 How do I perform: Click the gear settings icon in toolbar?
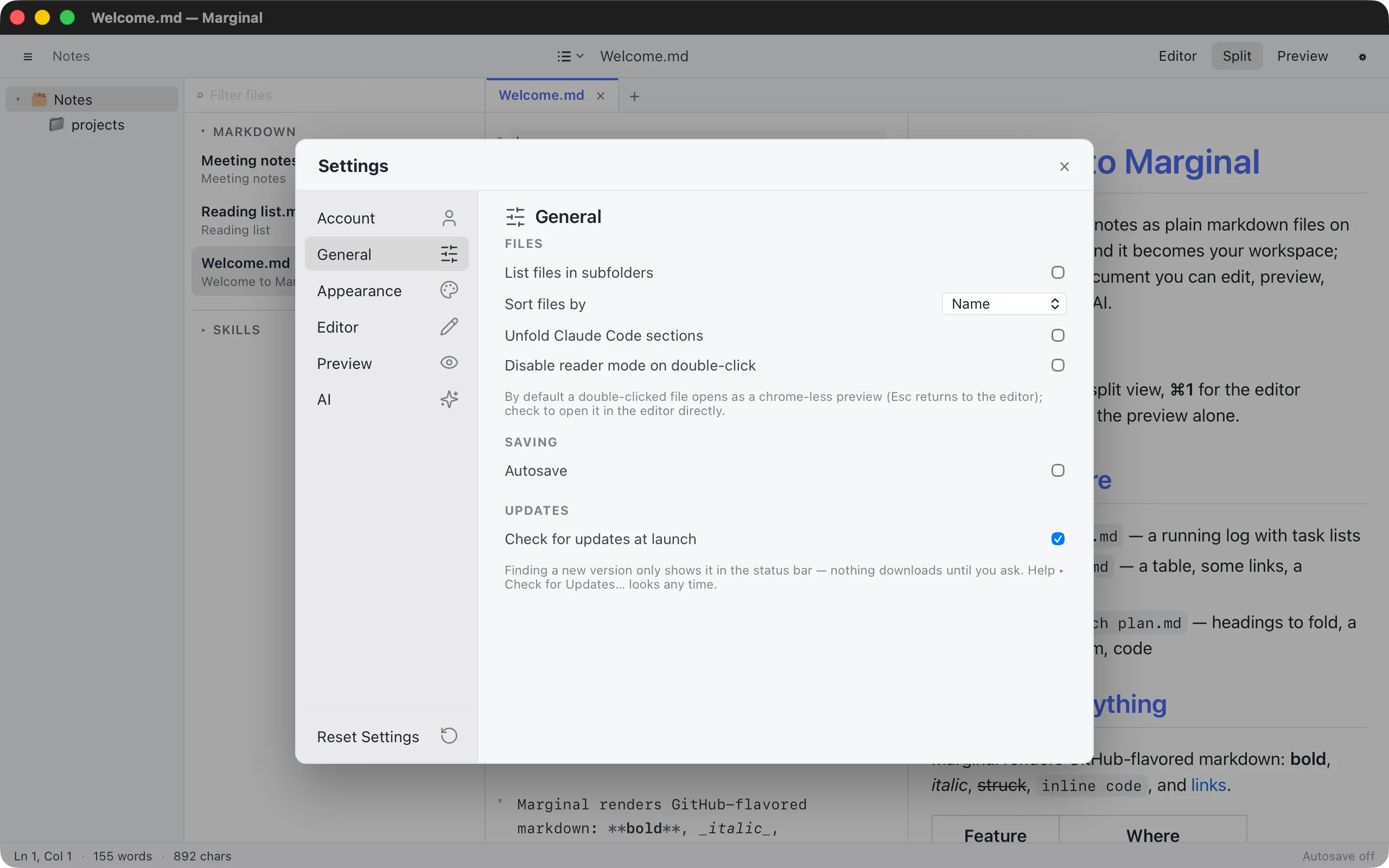click(x=1362, y=56)
